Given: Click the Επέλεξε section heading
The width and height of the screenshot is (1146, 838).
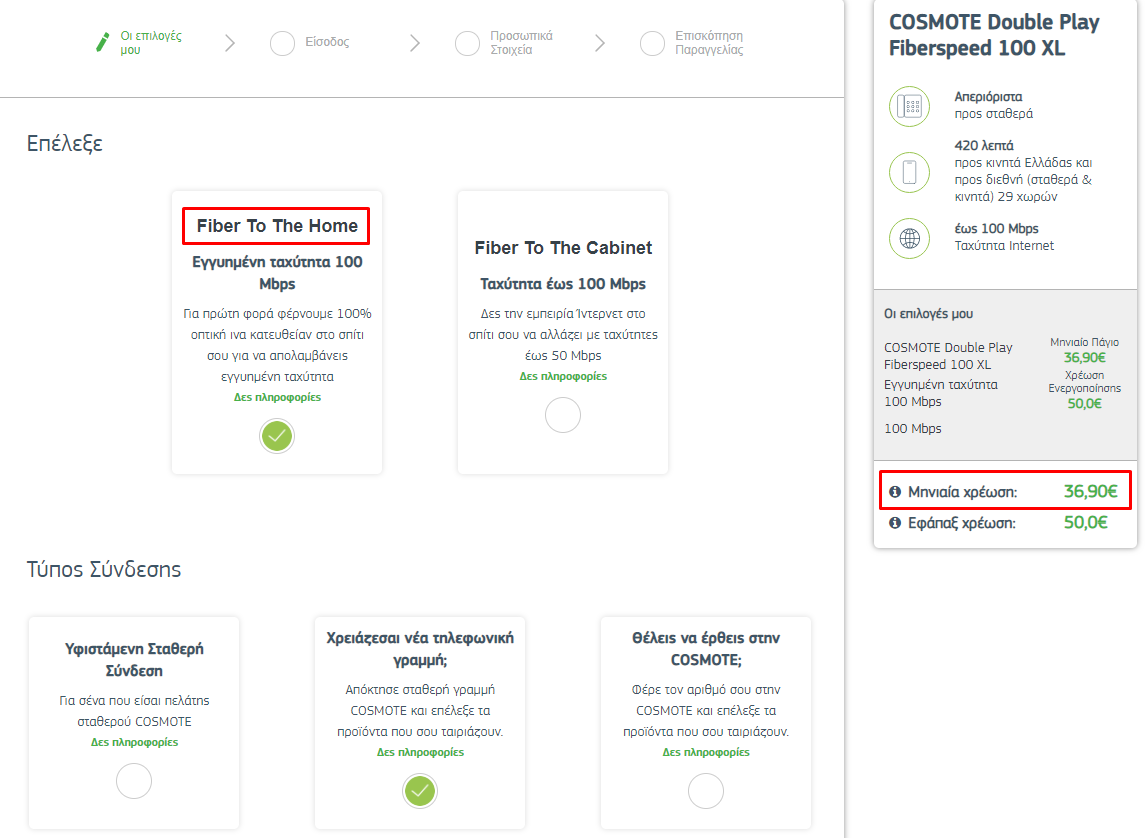Looking at the screenshot, I should [64, 143].
